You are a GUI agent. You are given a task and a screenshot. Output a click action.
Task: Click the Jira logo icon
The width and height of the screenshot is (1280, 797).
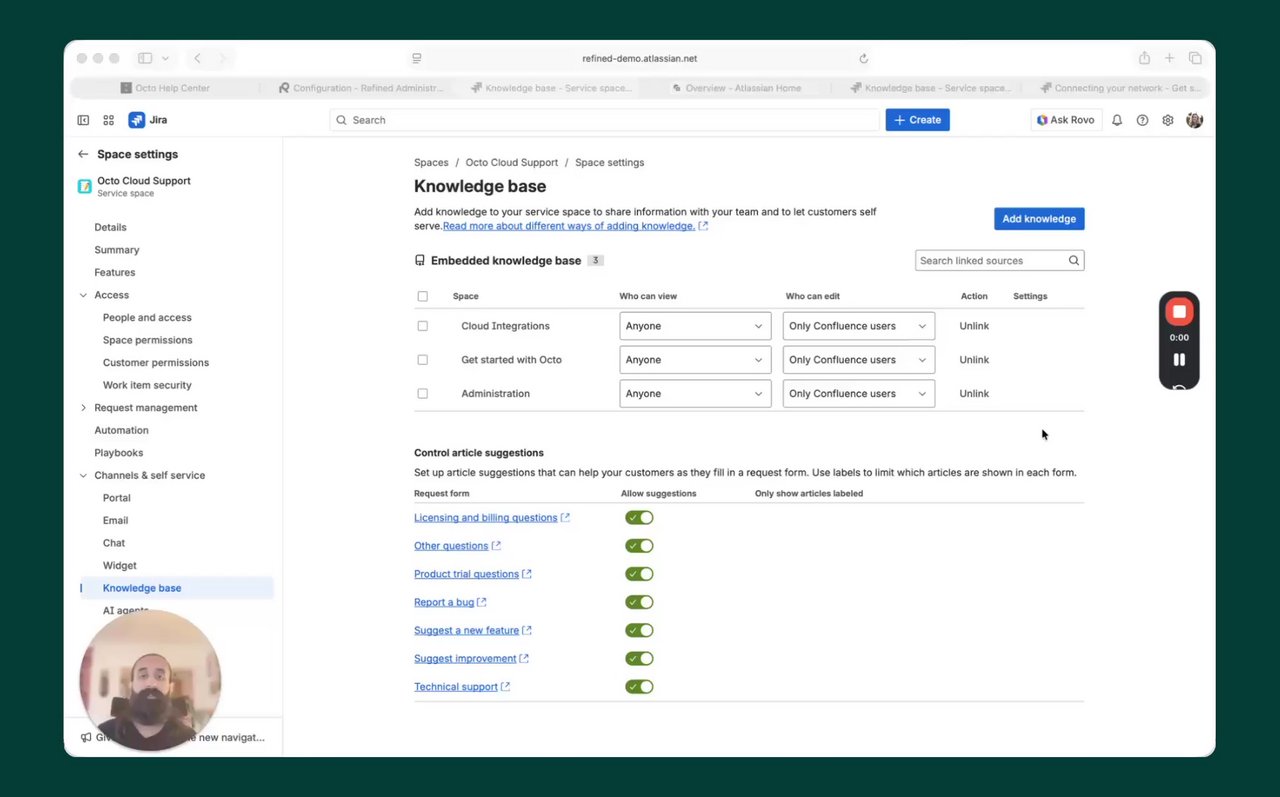[137, 120]
